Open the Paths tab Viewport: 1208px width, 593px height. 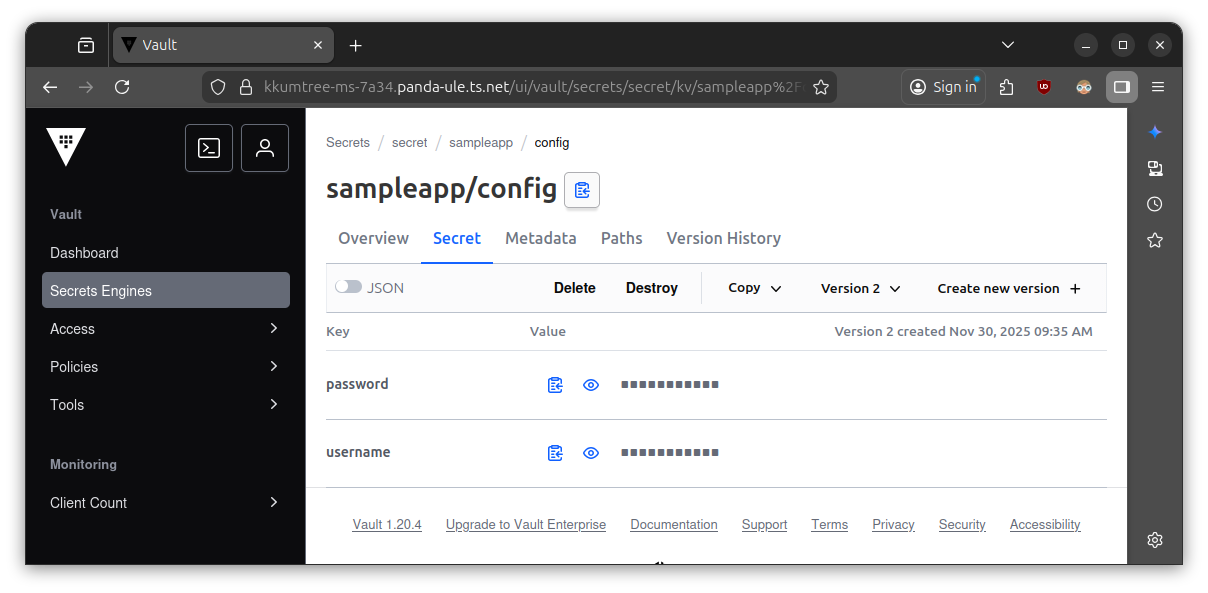(622, 238)
